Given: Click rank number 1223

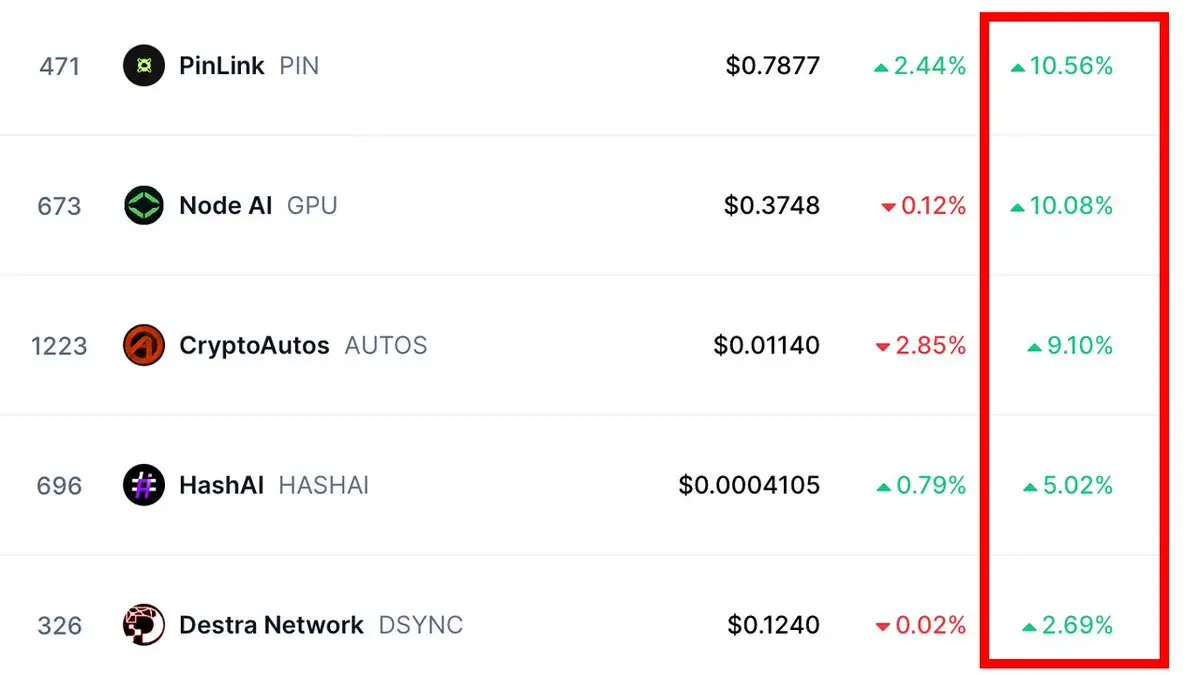Looking at the screenshot, I should pyautogui.click(x=59, y=346).
